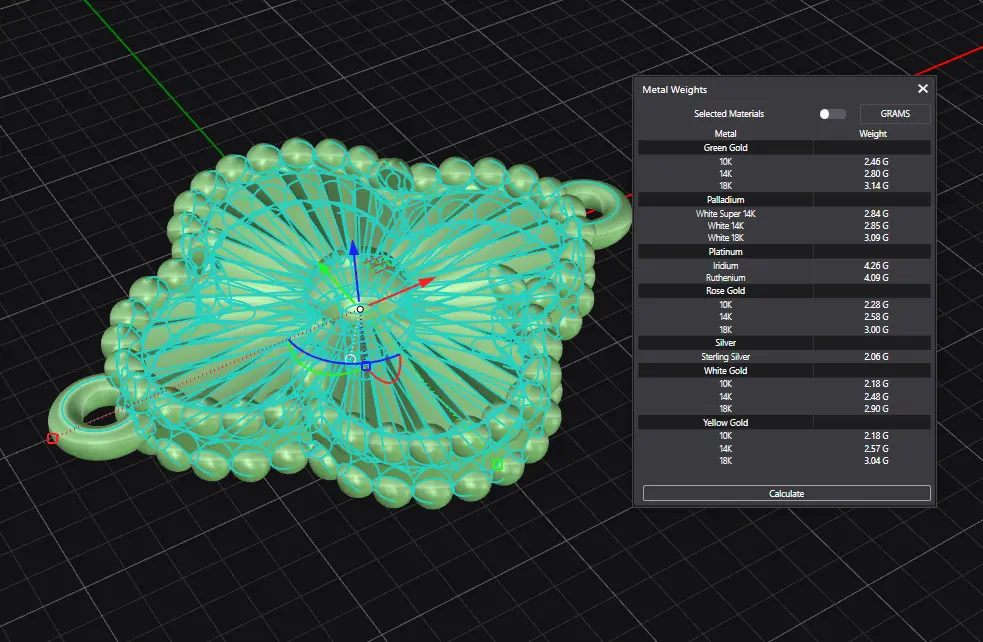Viewport: 983px width, 642px height.
Task: Click the white gizmo origin point
Action: (x=360, y=309)
